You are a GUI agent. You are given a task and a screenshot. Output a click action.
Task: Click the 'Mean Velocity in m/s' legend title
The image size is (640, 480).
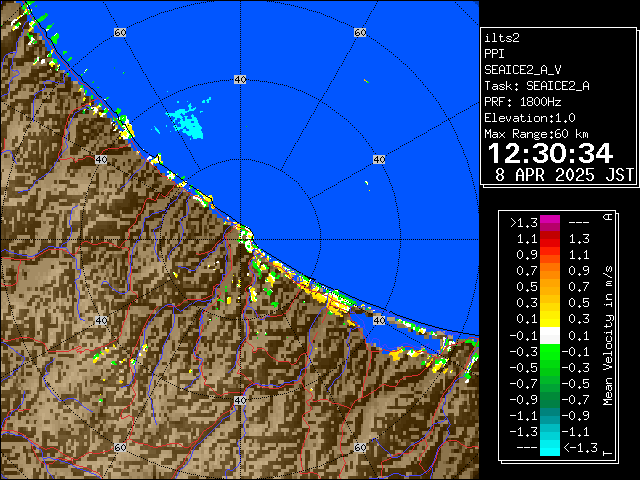608,336
